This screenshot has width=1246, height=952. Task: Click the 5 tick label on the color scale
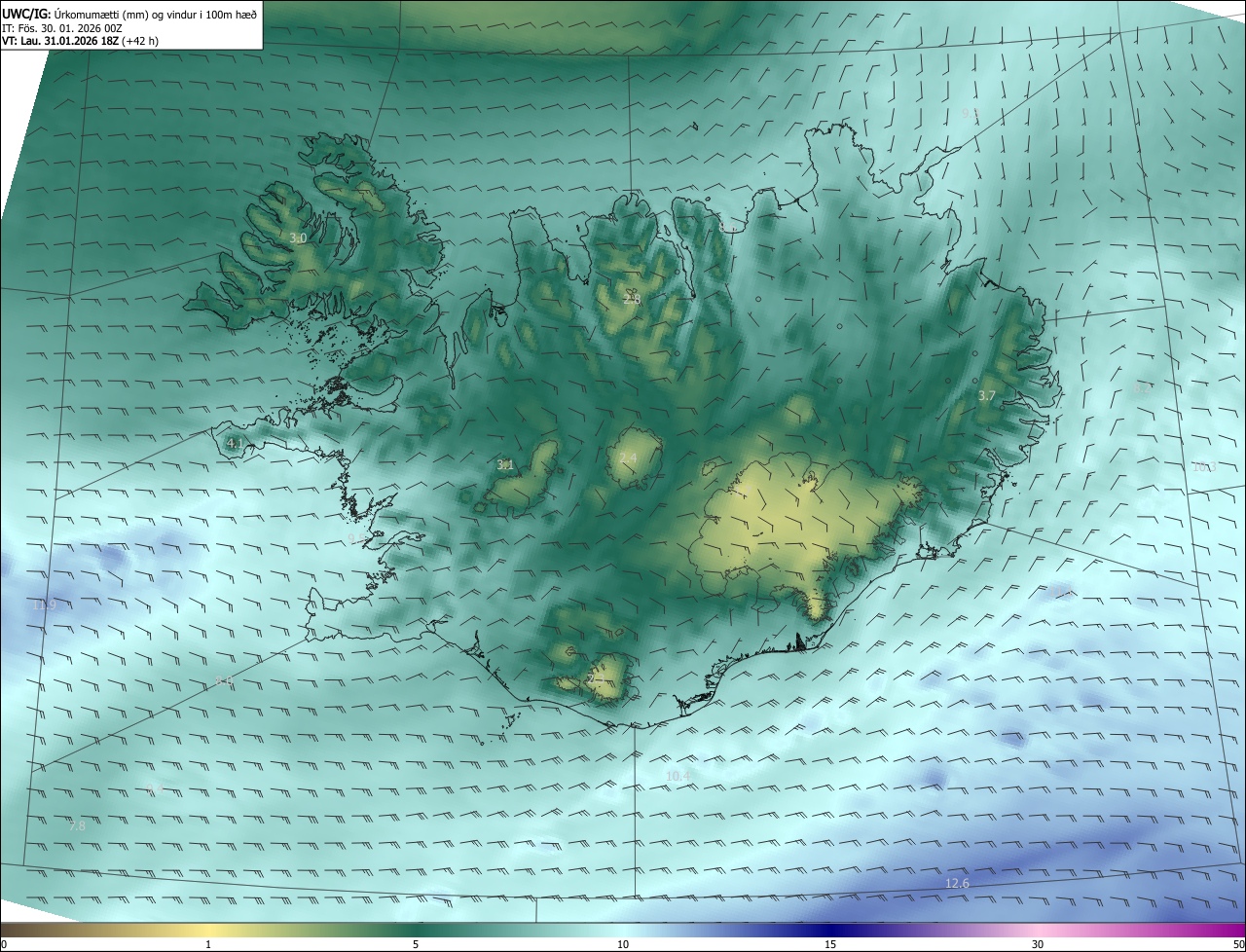(x=416, y=944)
